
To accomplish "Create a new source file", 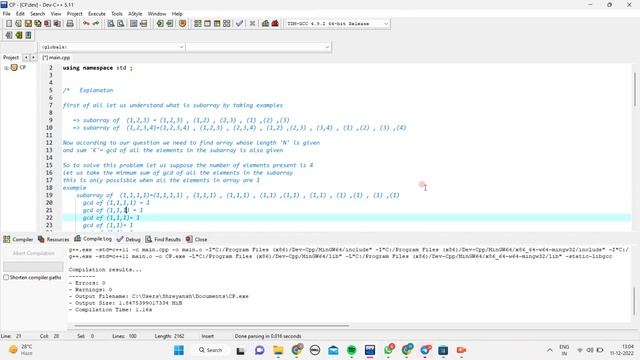I will pos(9,24).
